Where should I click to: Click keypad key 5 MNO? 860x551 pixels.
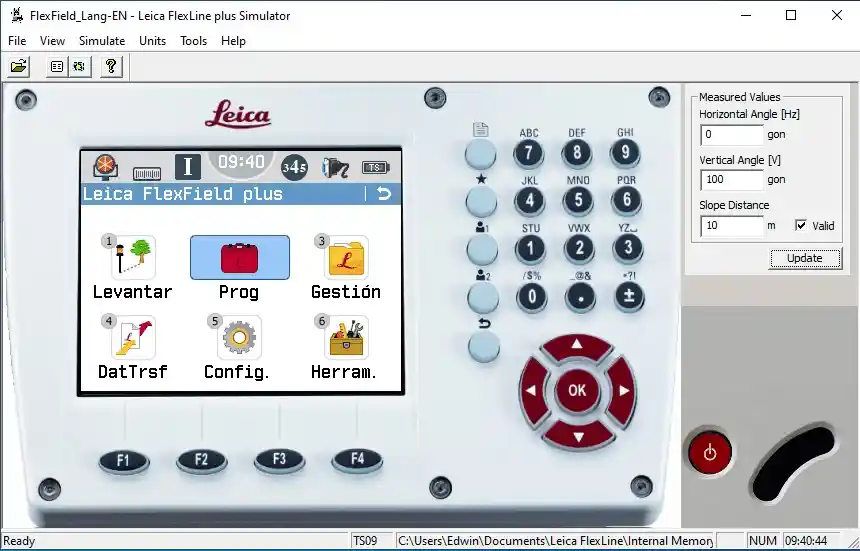pos(578,200)
